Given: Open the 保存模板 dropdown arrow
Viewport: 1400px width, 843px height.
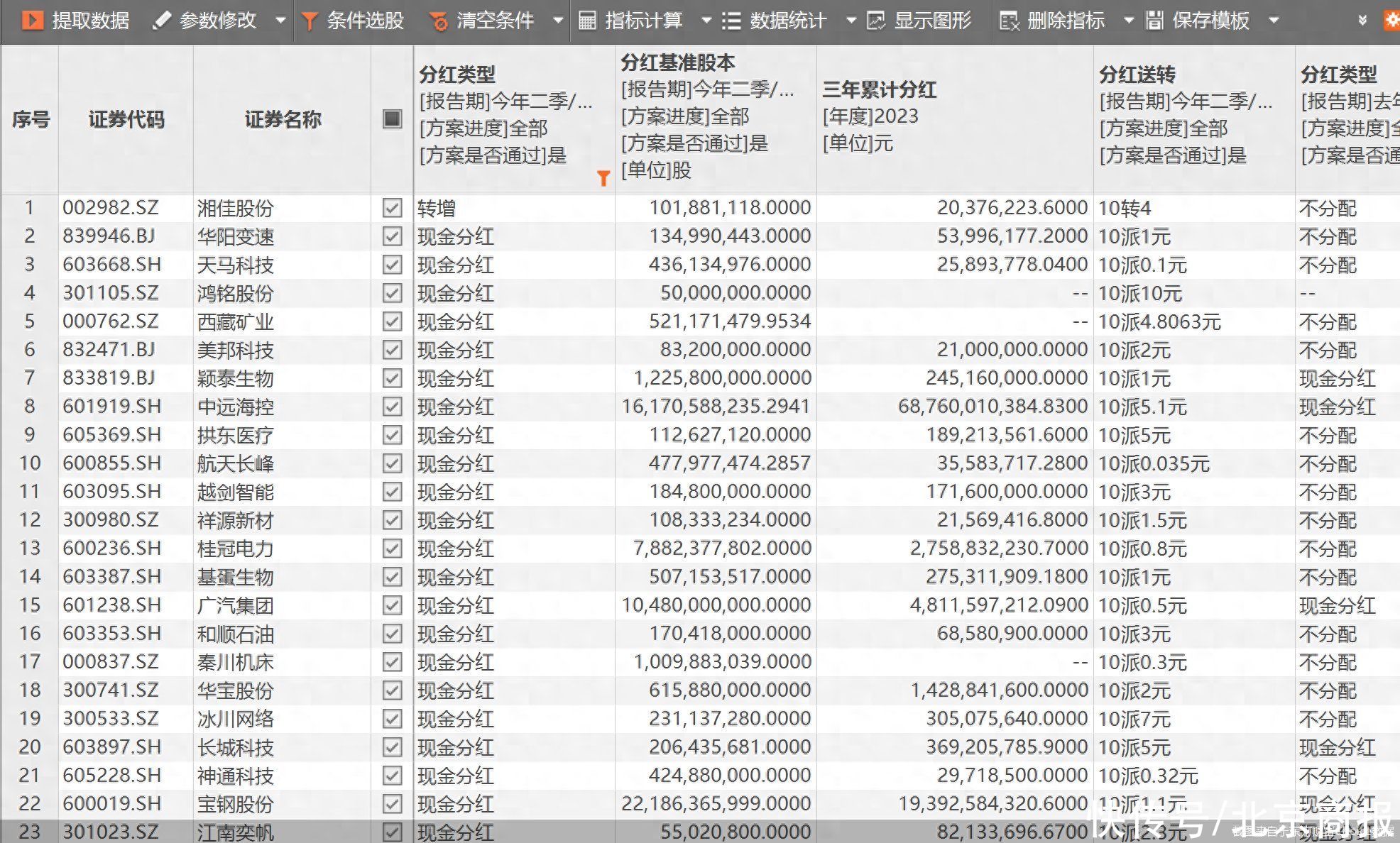Looking at the screenshot, I should click(1274, 21).
